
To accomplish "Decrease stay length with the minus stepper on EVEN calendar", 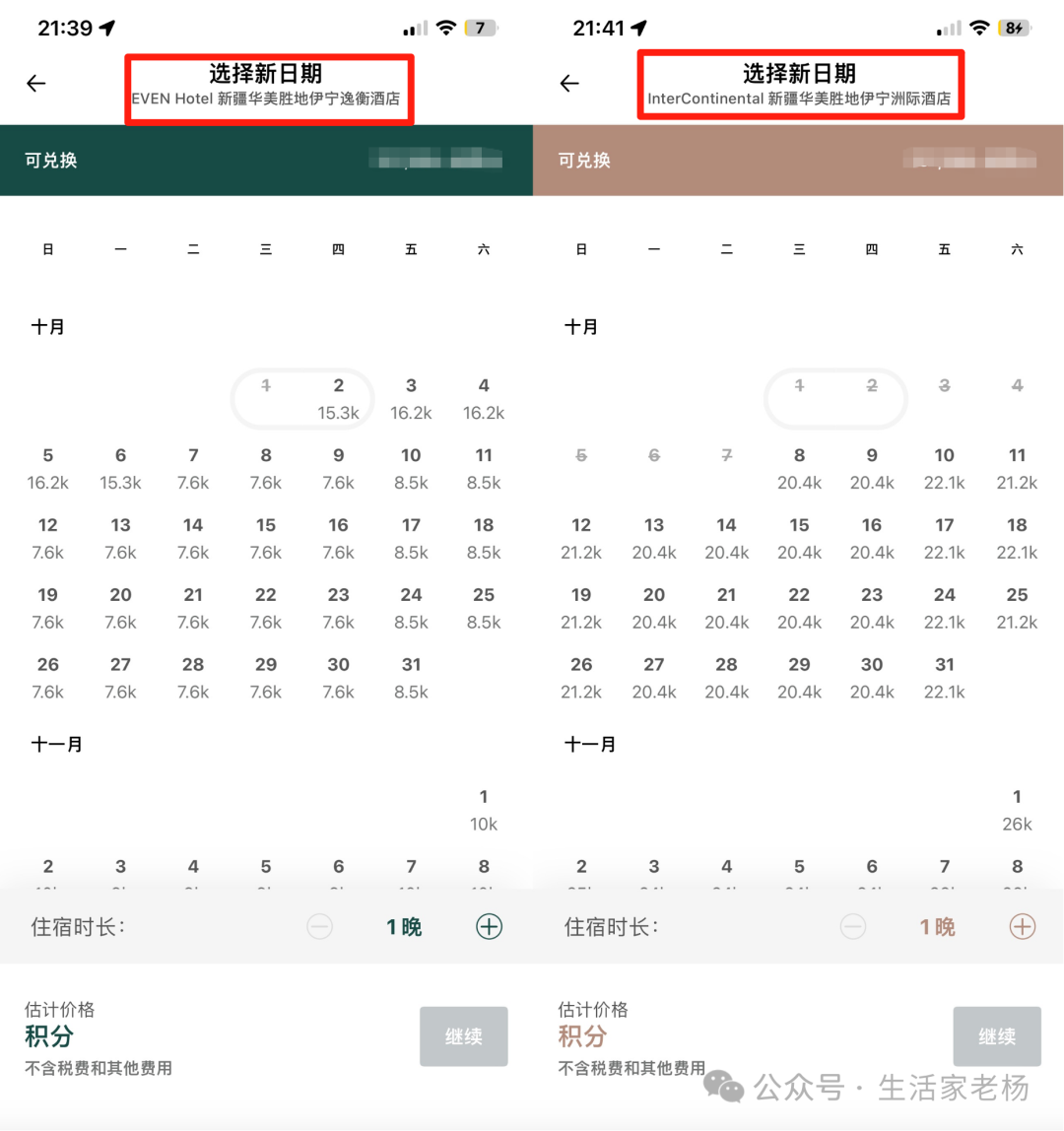I will click(x=320, y=926).
